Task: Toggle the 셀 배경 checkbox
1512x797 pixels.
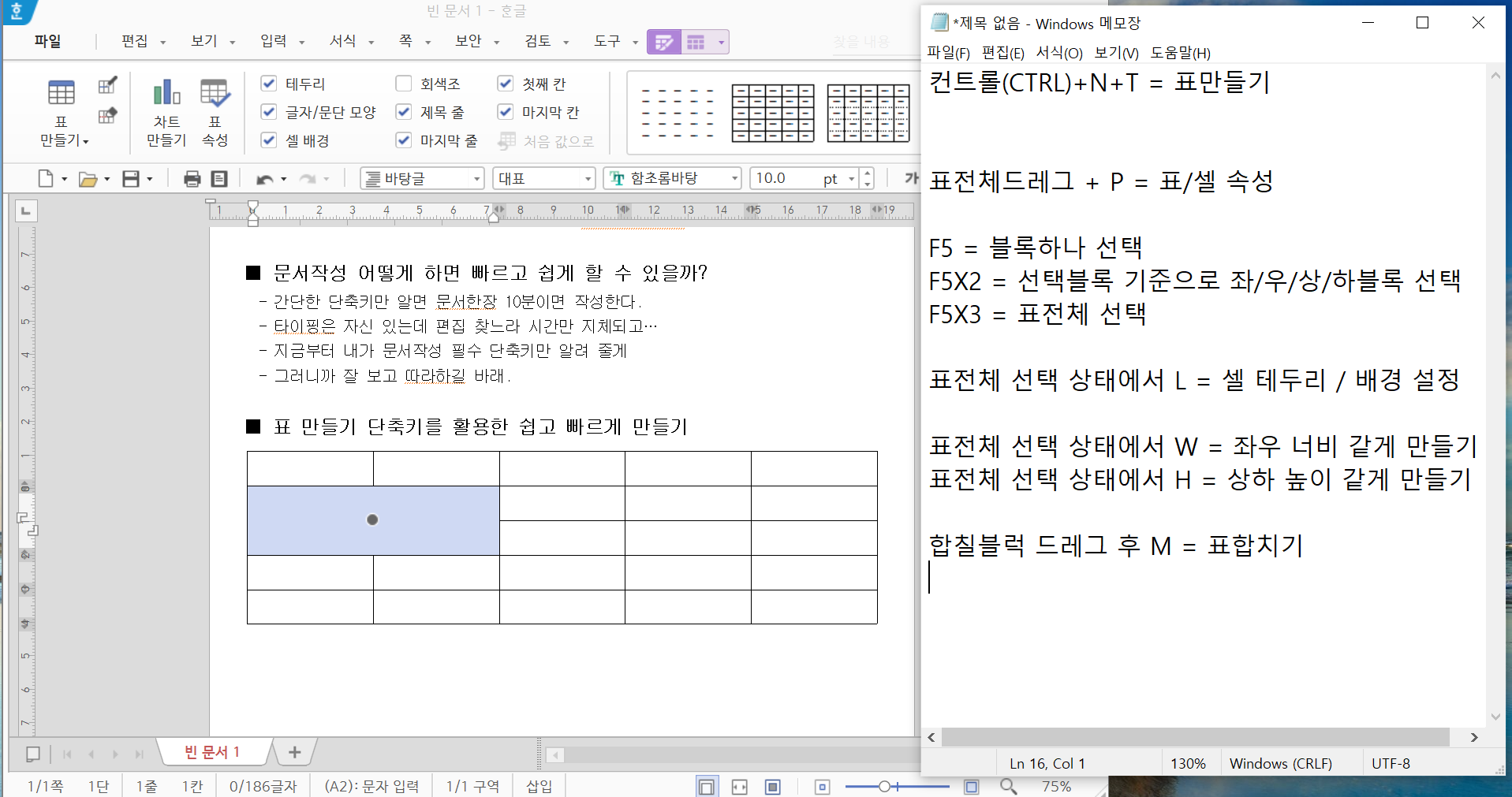Action: (269, 140)
